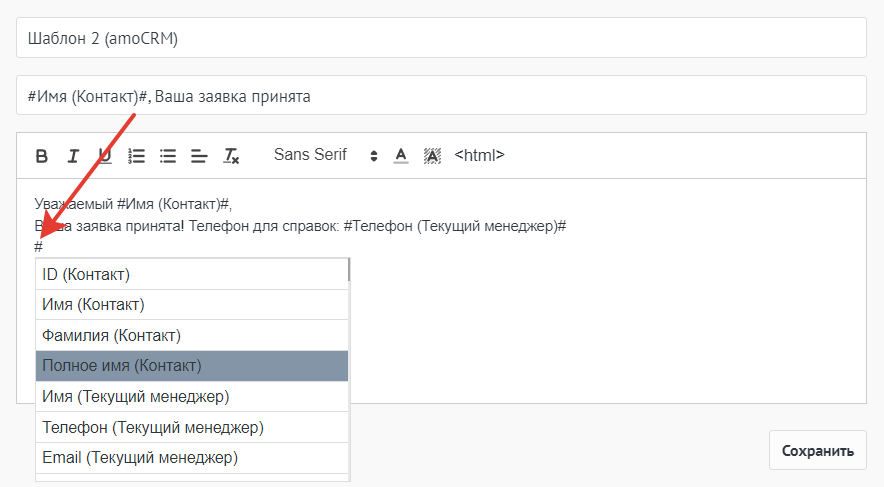The width and height of the screenshot is (884, 487).
Task: Select highlighted "Полное имя (Контакт)" option
Action: click(x=192, y=366)
